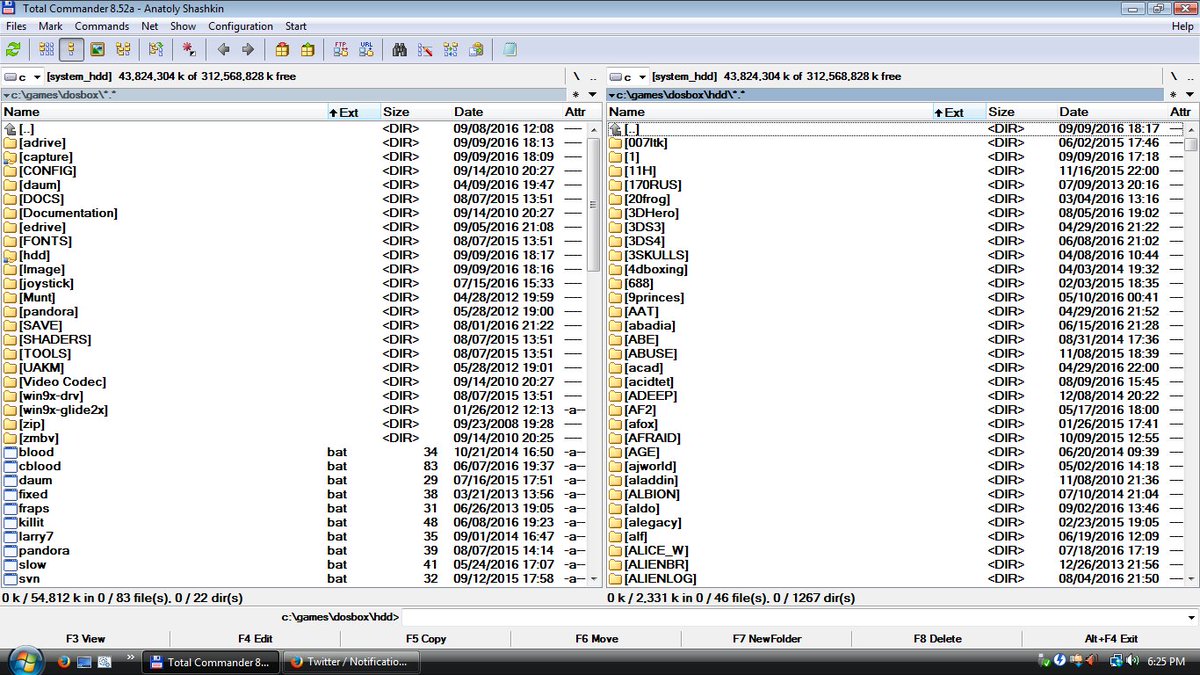Click the Synchronize directories icon
The height and width of the screenshot is (675, 1200).
tap(451, 49)
